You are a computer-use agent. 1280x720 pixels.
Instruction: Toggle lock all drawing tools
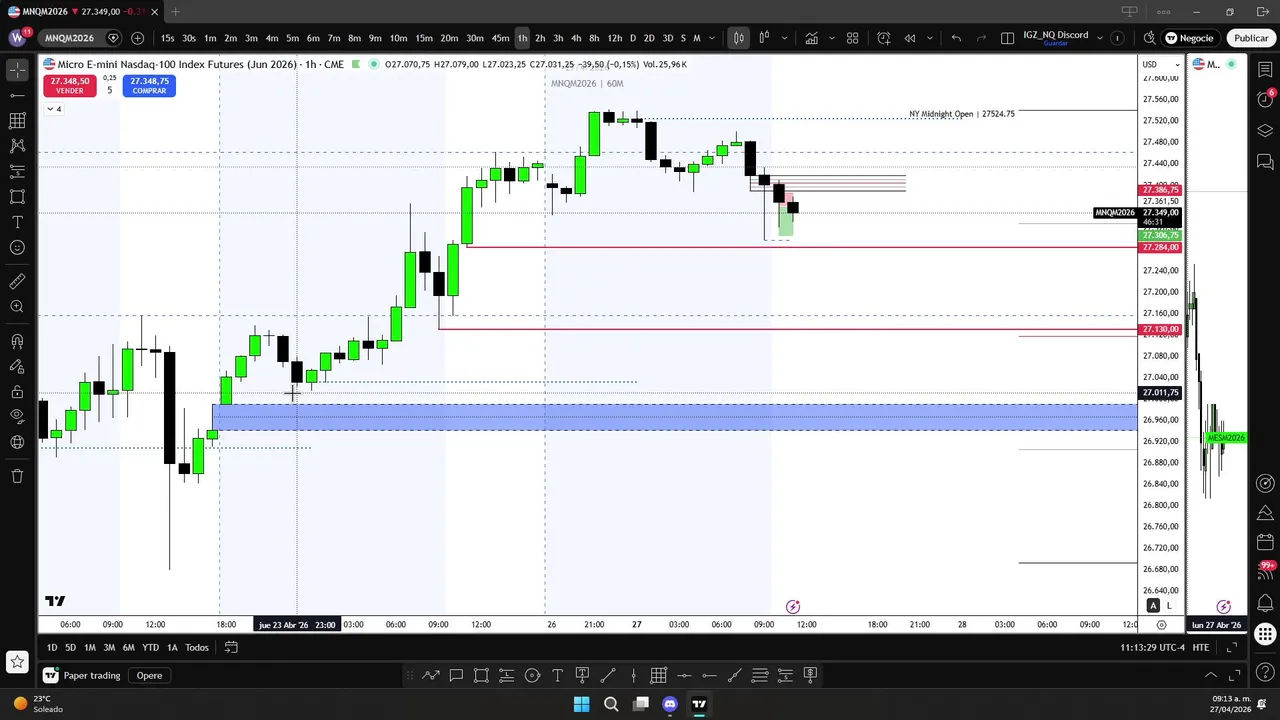[x=17, y=392]
